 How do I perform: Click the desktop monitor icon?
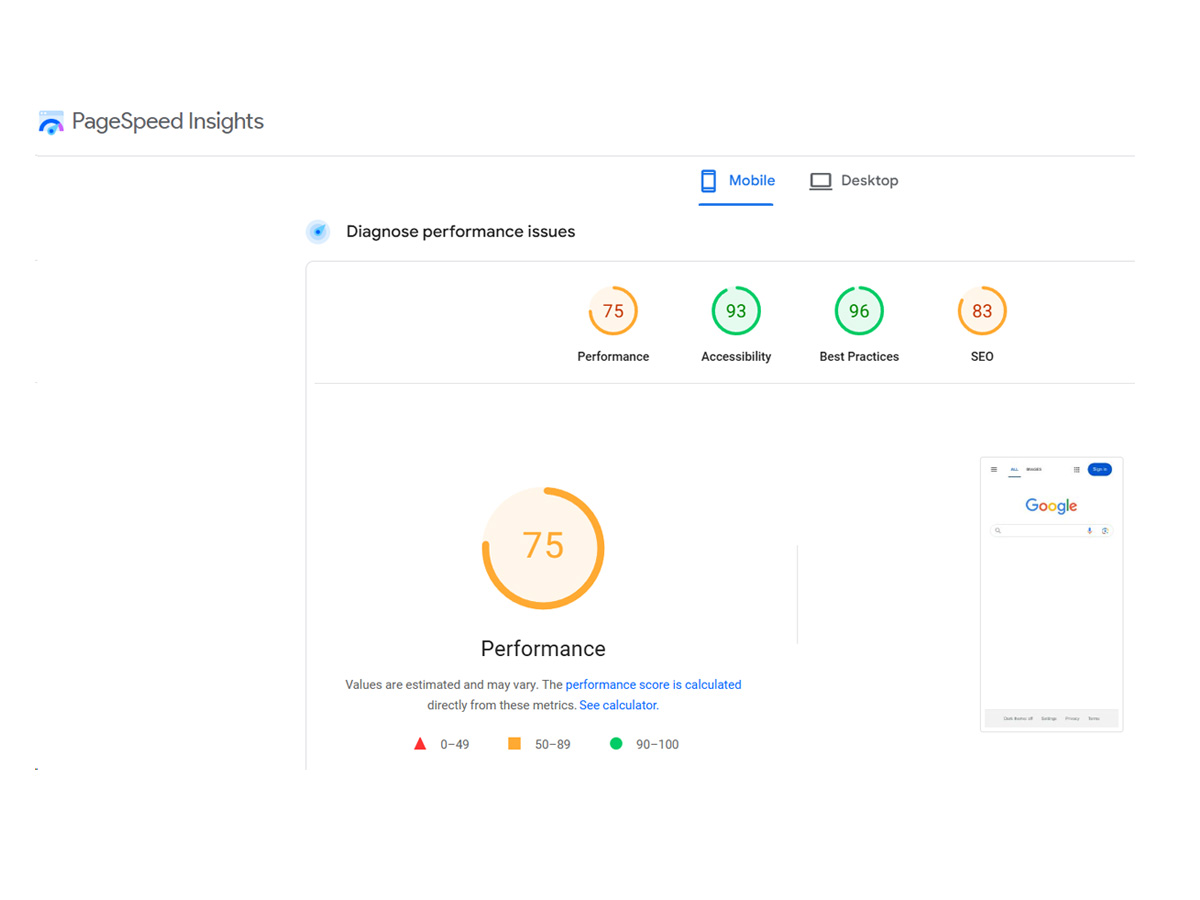click(x=820, y=181)
